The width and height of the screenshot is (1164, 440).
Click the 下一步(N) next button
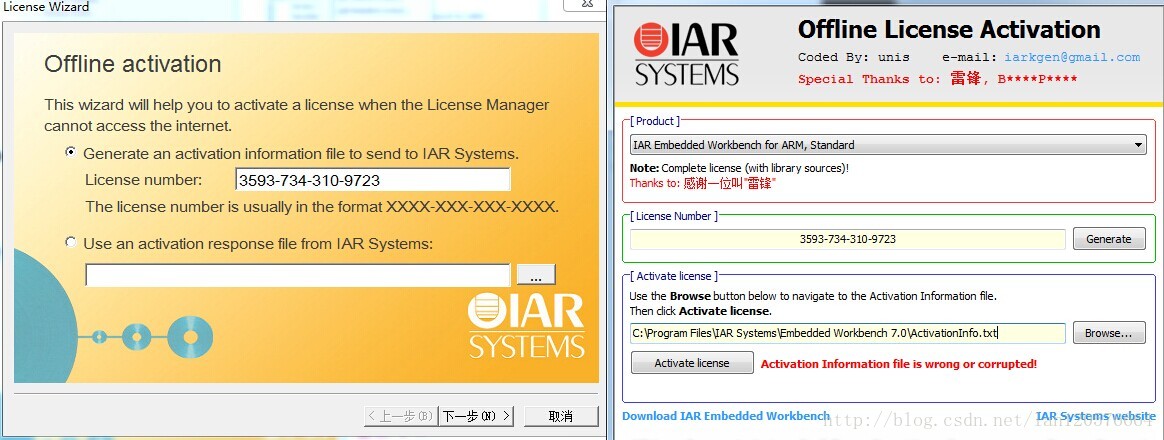coord(476,416)
